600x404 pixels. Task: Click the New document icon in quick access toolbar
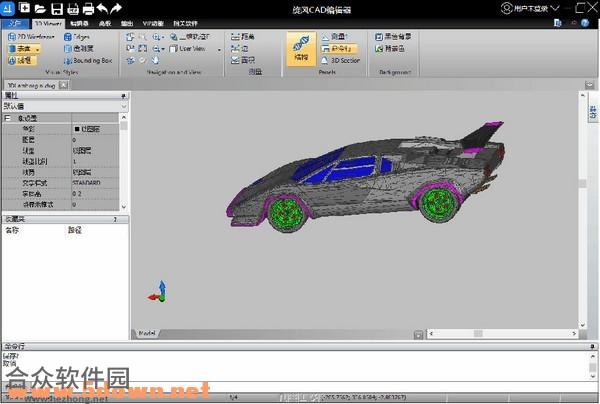tap(24, 8)
